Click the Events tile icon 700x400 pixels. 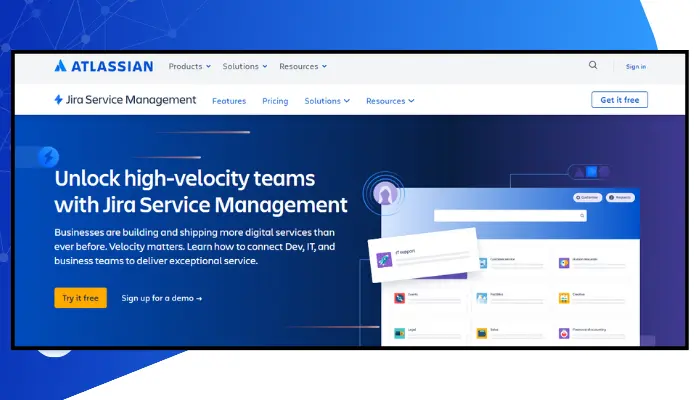pyautogui.click(x=399, y=298)
